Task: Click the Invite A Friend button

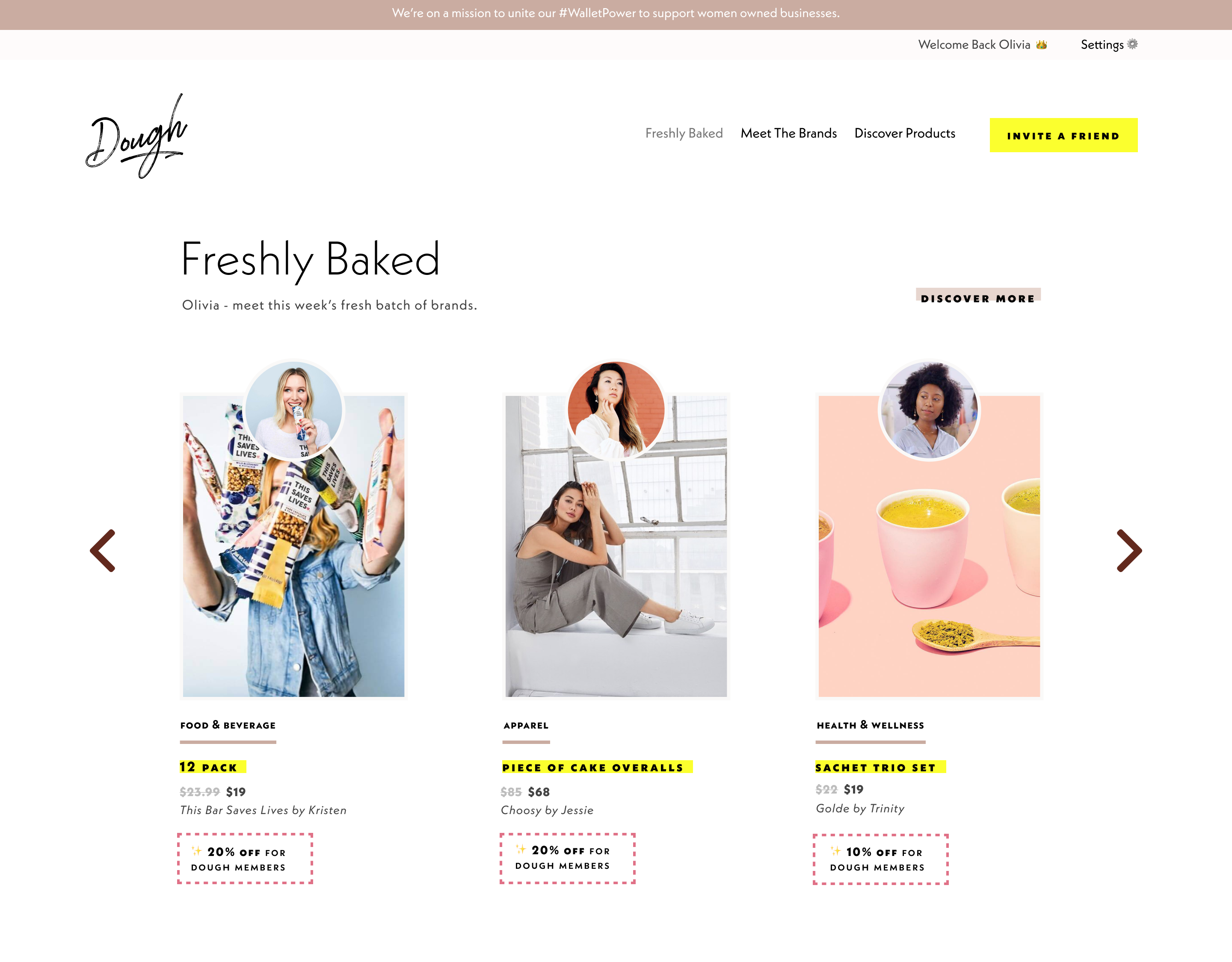Action: click(x=1063, y=136)
